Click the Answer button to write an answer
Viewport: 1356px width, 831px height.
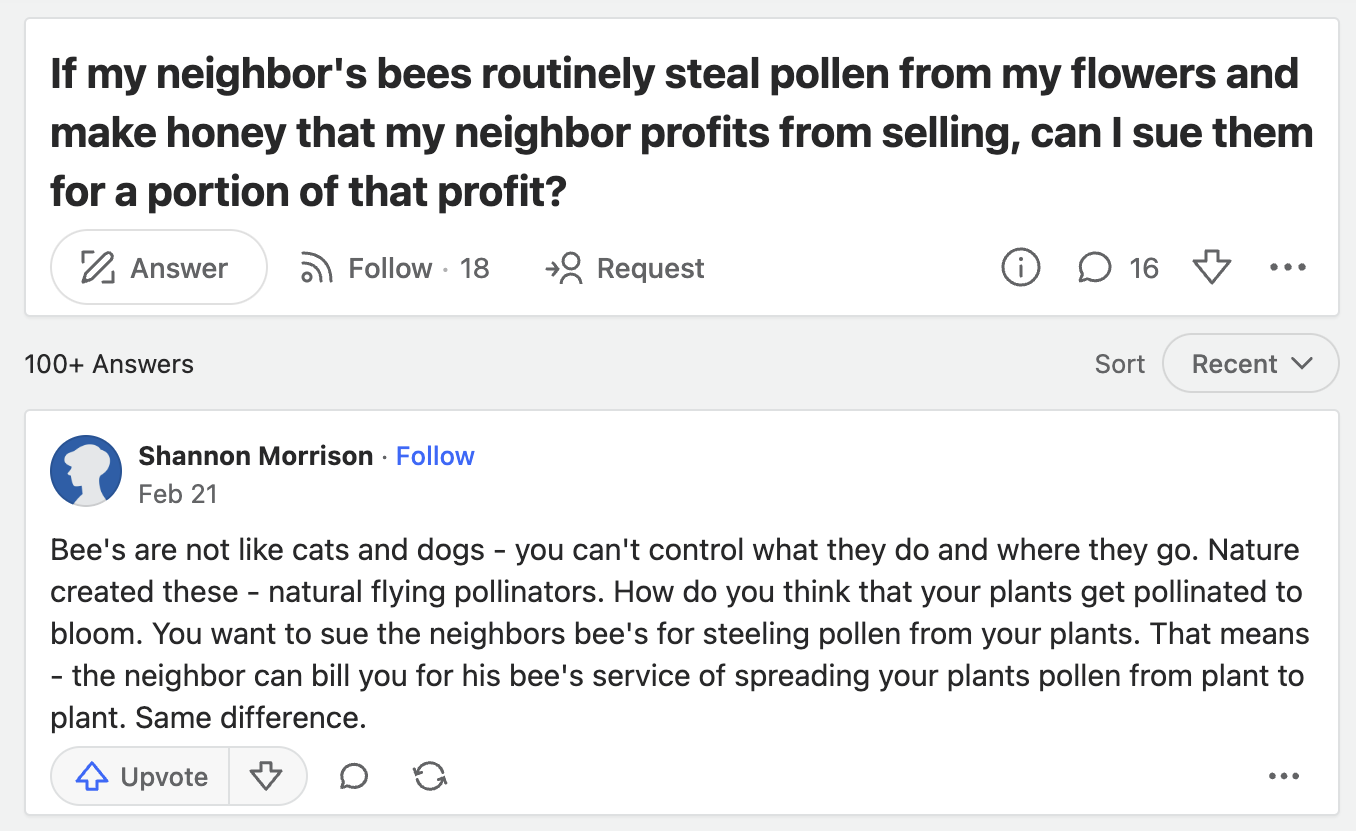158,267
